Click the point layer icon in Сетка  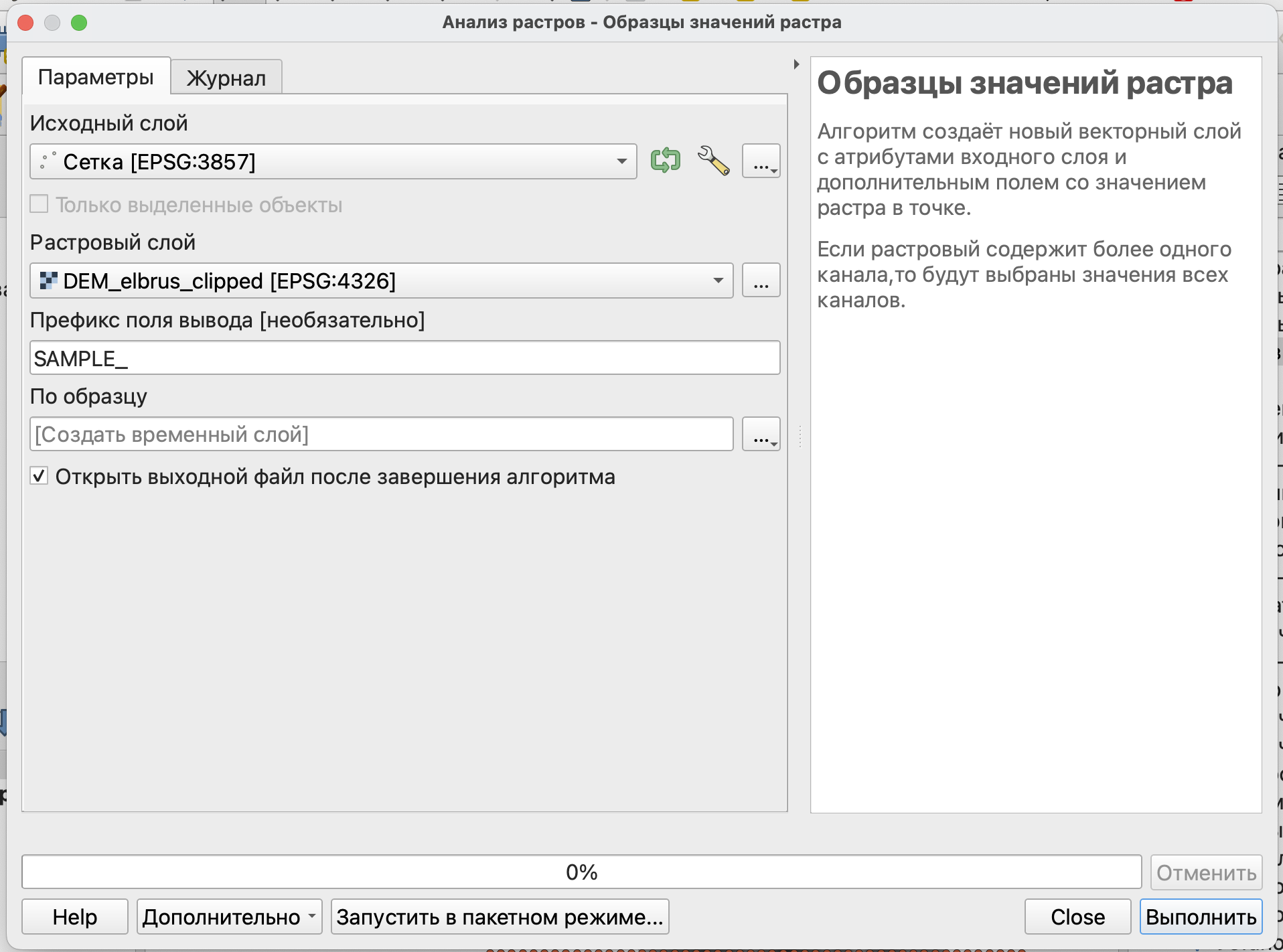tap(48, 161)
